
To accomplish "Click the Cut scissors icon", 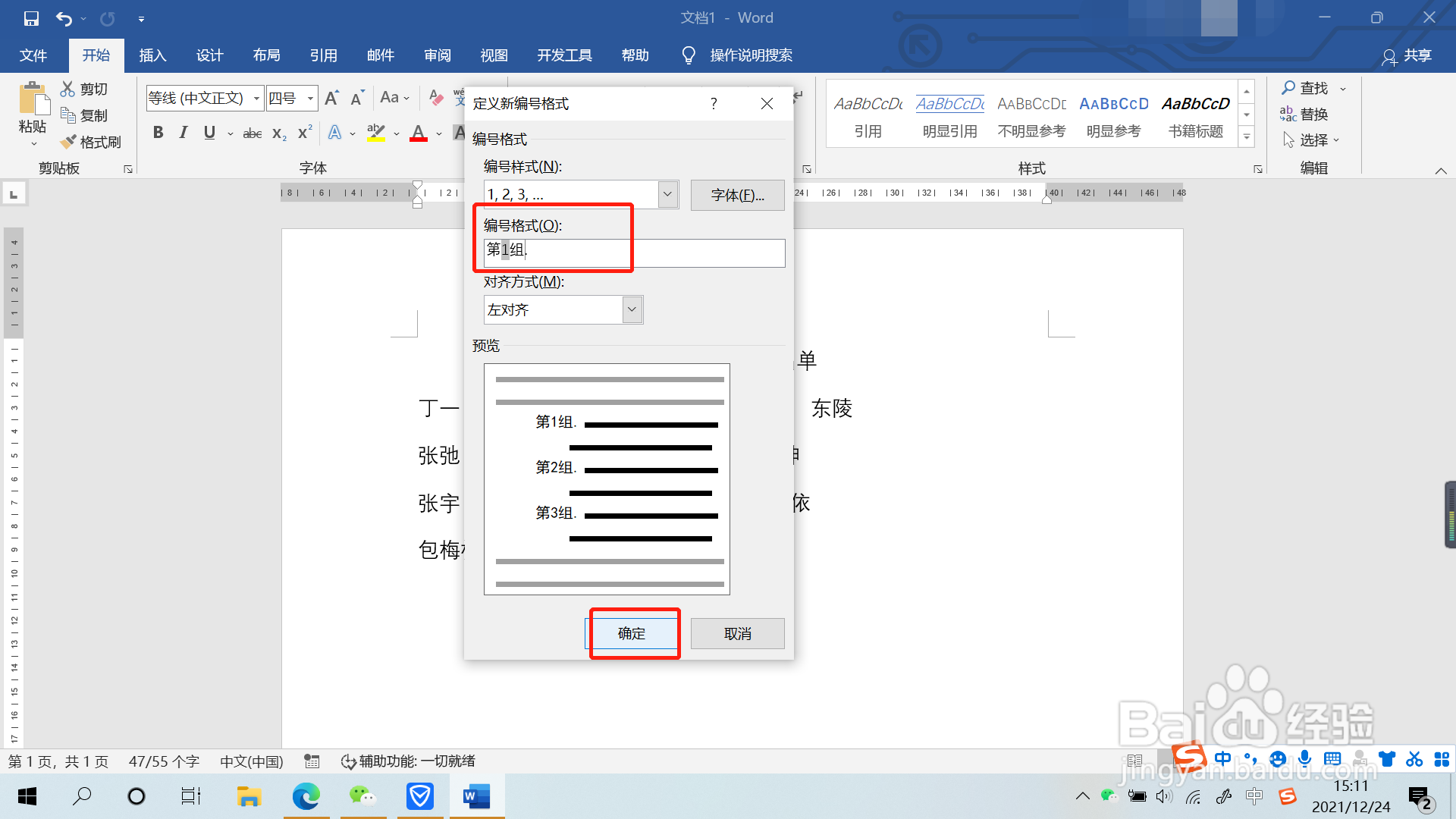I will 68,89.
